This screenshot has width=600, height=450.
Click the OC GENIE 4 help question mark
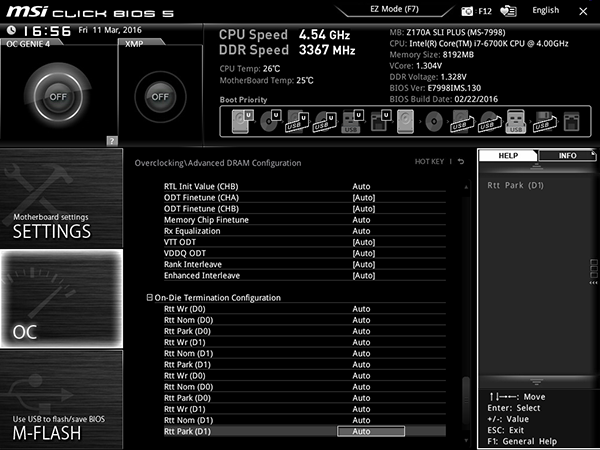coord(112,141)
